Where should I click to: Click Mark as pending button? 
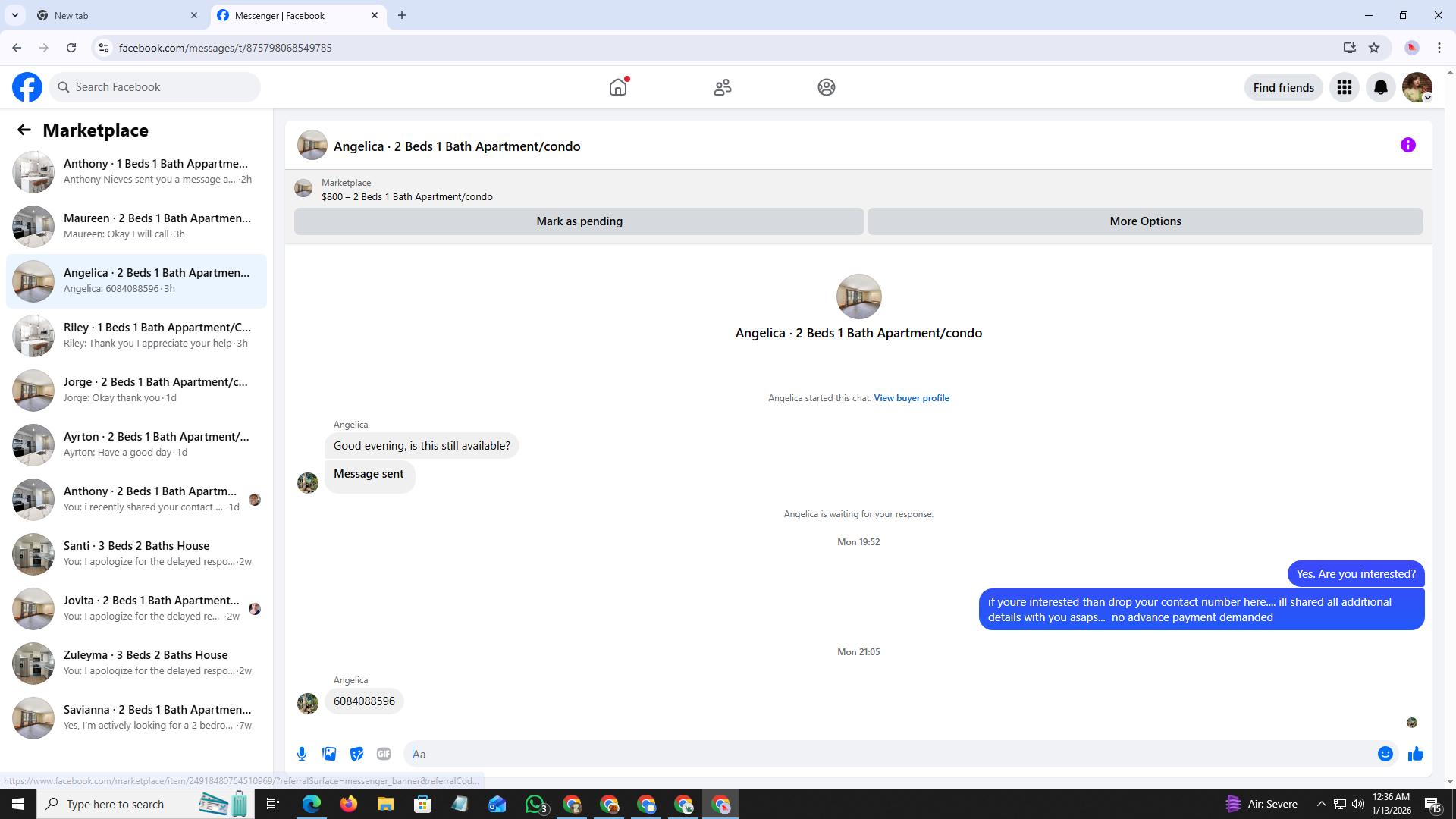[579, 221]
